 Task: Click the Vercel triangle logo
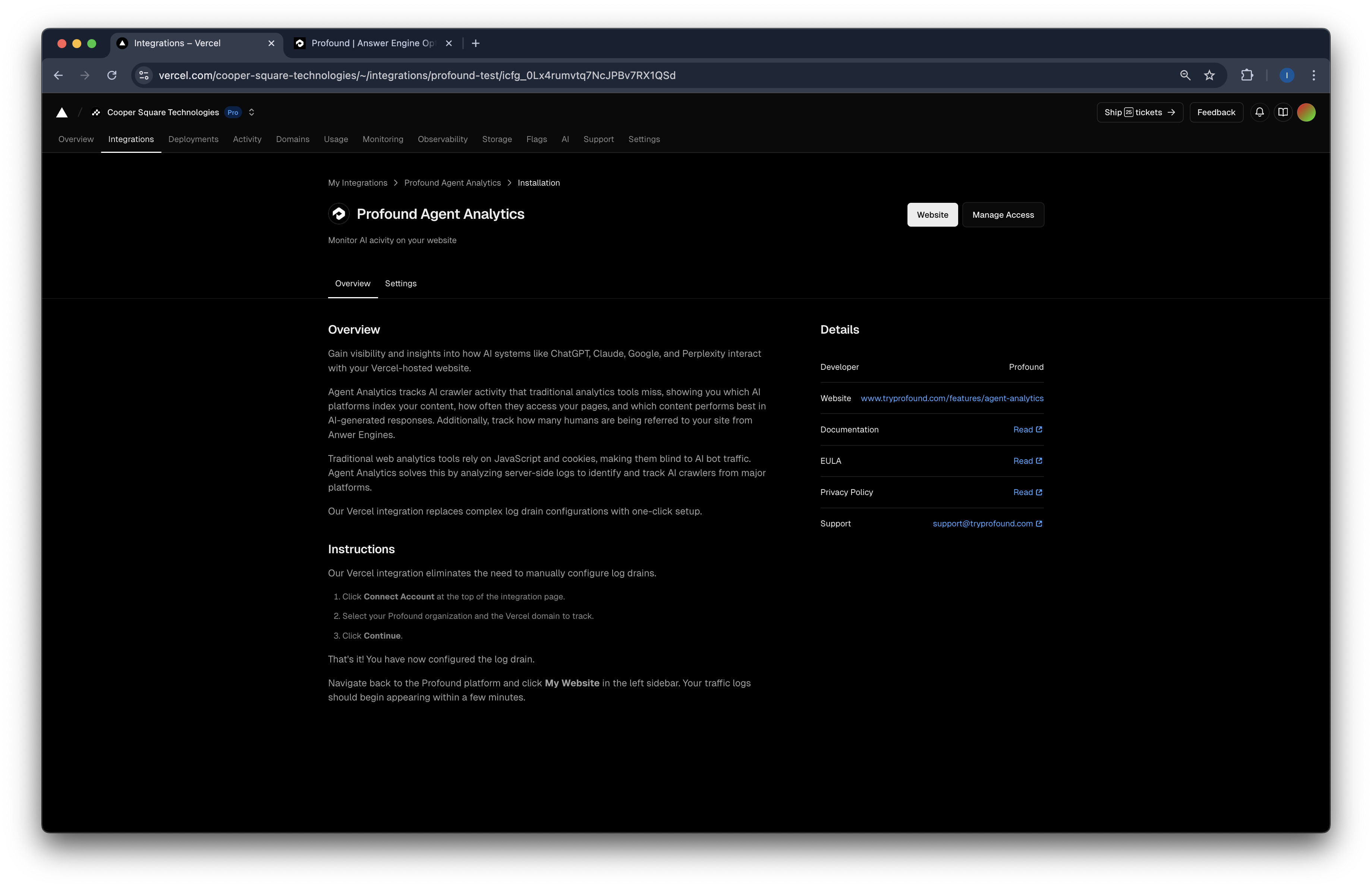(x=61, y=112)
